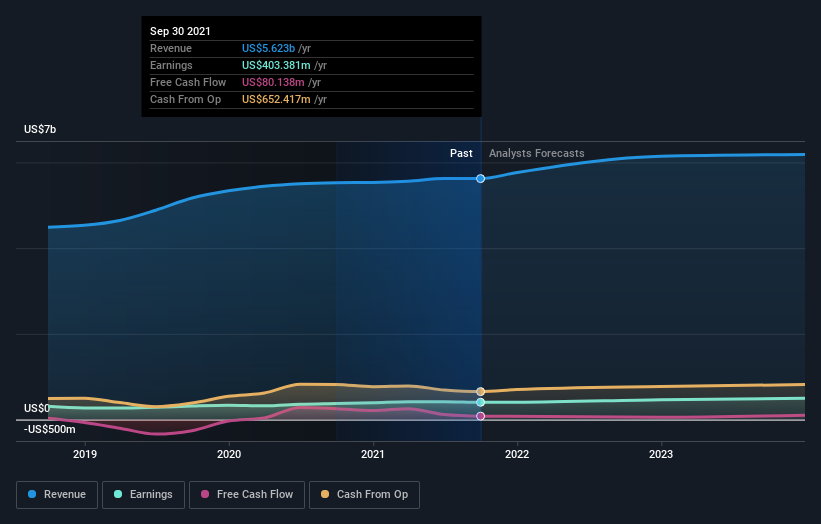Click the US$403.381m earnings value
The image size is (821, 524).
(x=276, y=65)
